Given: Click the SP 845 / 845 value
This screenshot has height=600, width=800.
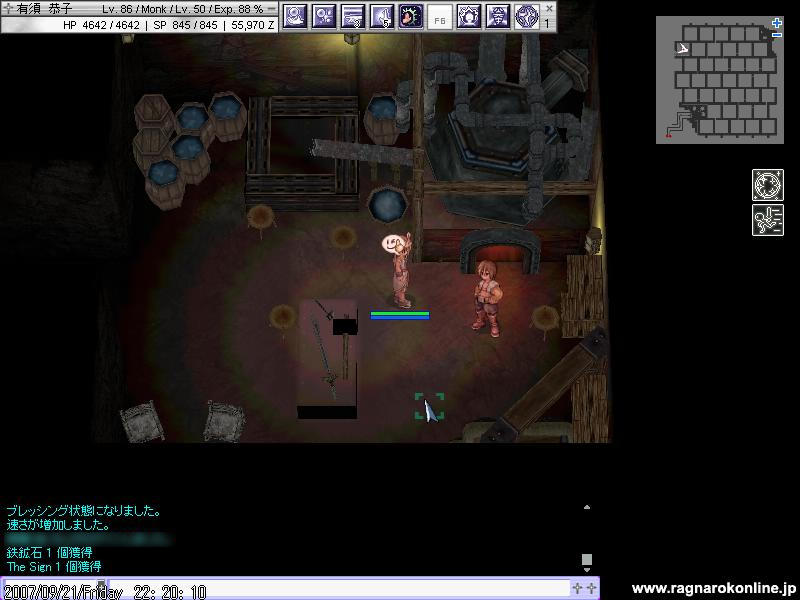Looking at the screenshot, I should pos(185,25).
